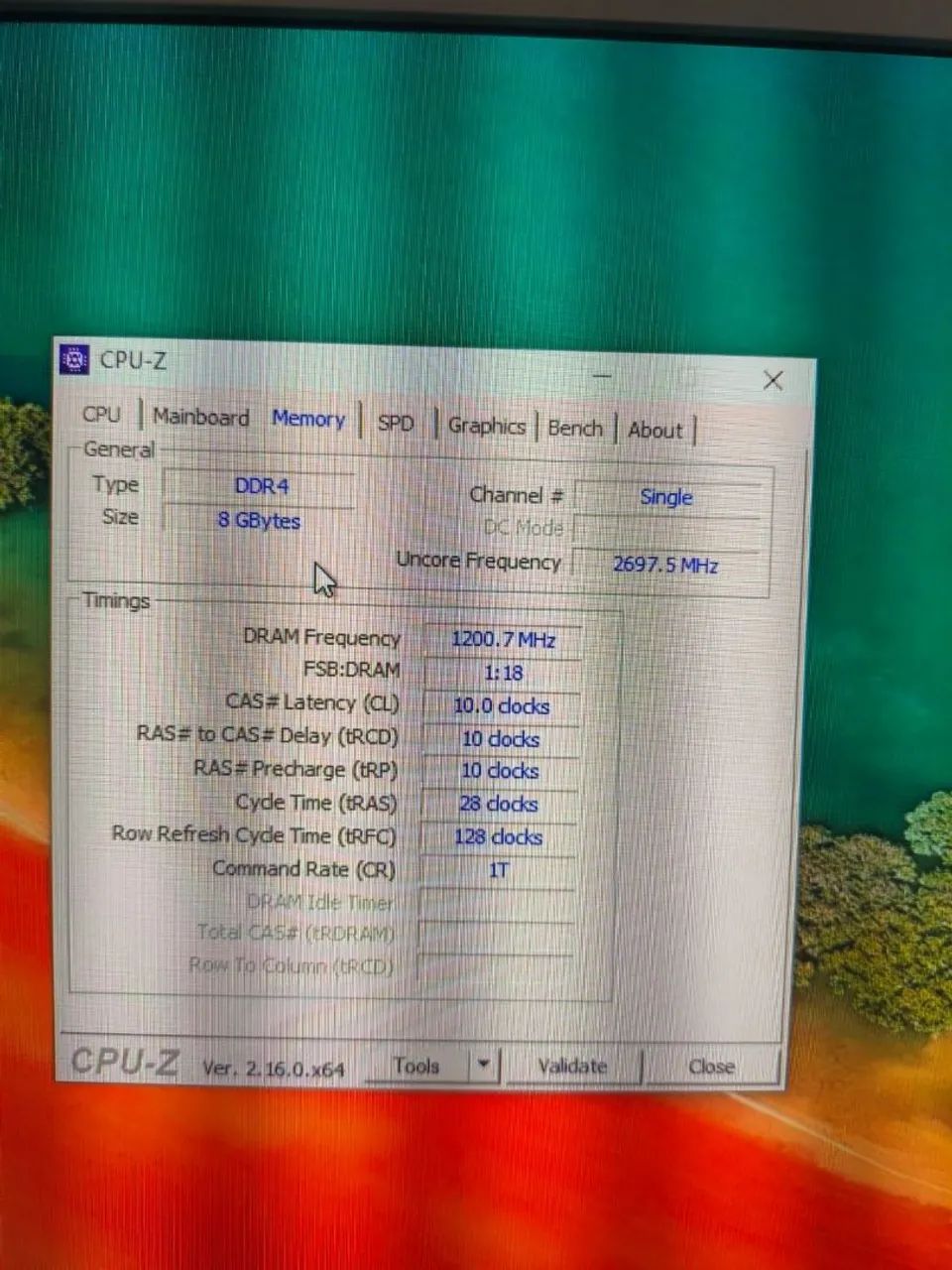Click the Row Refresh Cycle Time label

pyautogui.click(x=254, y=834)
